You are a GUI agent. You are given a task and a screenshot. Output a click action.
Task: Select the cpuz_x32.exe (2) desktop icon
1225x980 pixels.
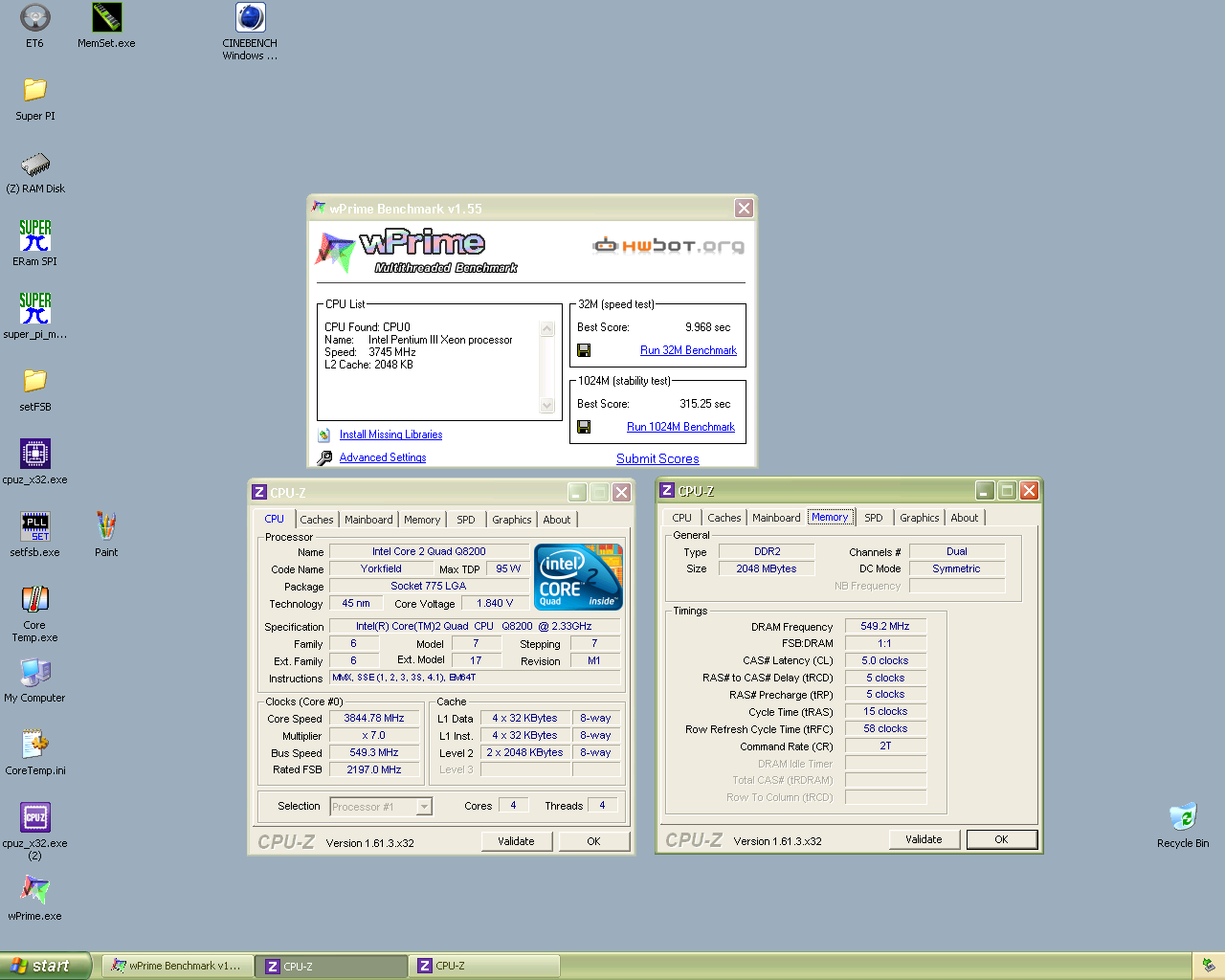coord(35,832)
